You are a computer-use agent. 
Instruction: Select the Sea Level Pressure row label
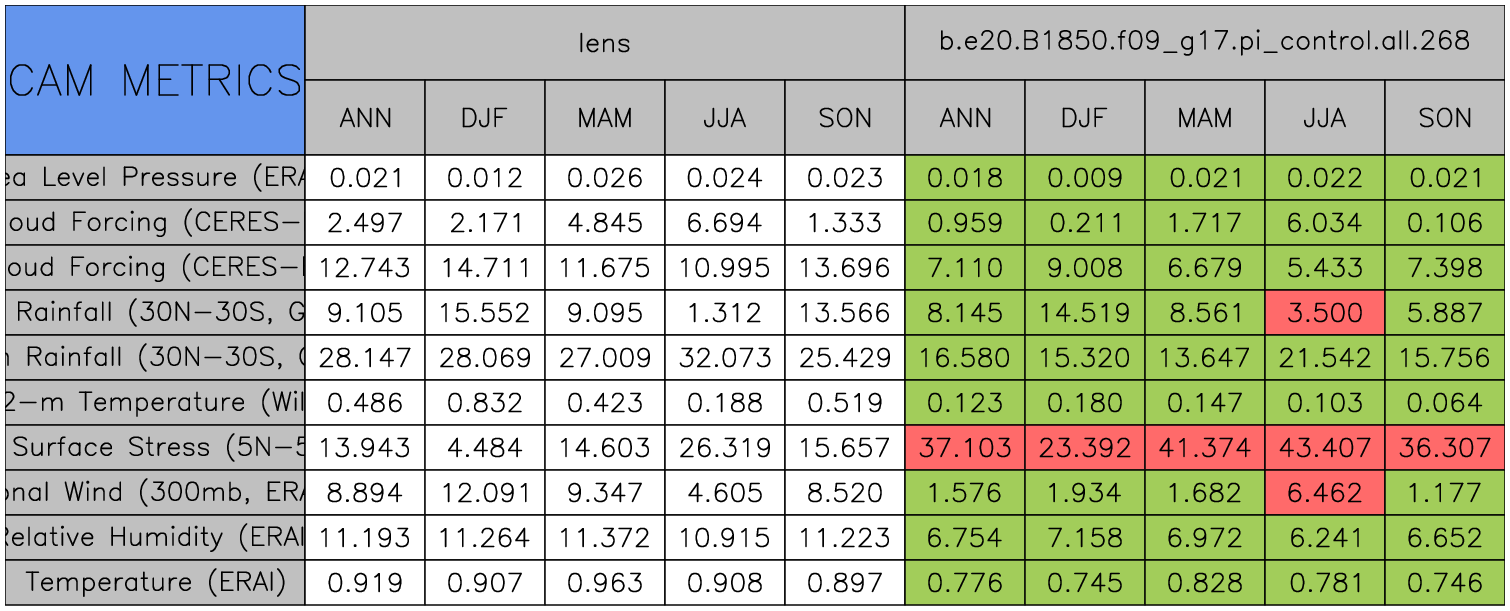(x=155, y=178)
